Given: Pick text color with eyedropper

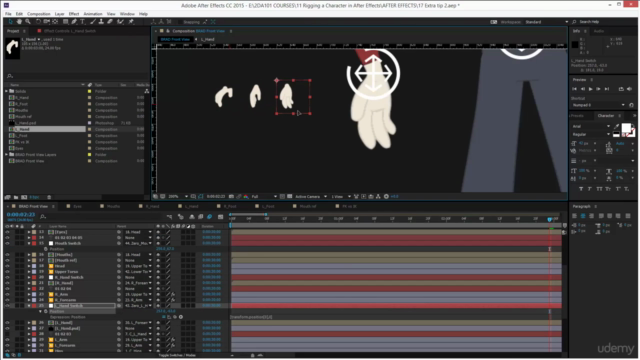Looking at the screenshot, I should 616,127.
